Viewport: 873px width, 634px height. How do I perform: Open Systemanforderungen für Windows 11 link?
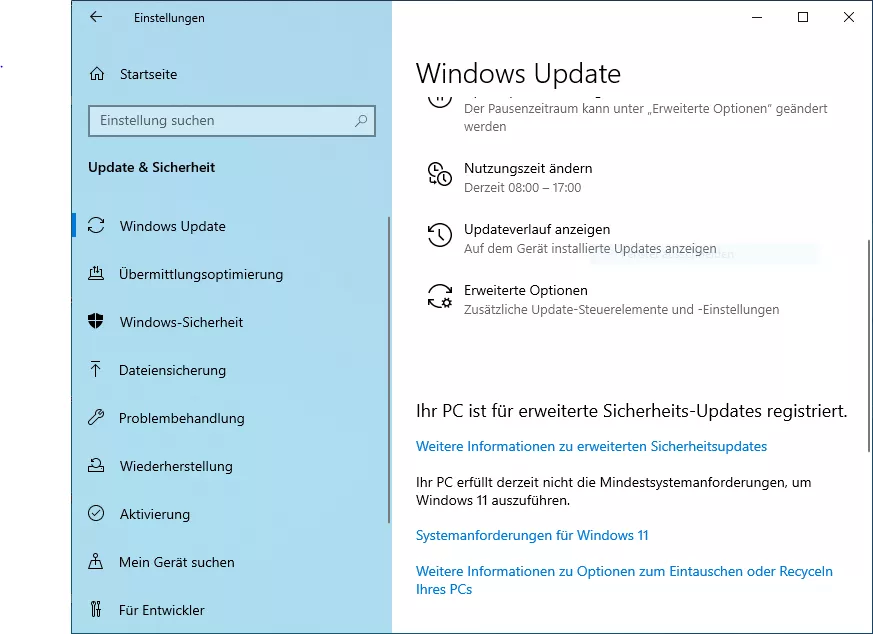(x=532, y=535)
